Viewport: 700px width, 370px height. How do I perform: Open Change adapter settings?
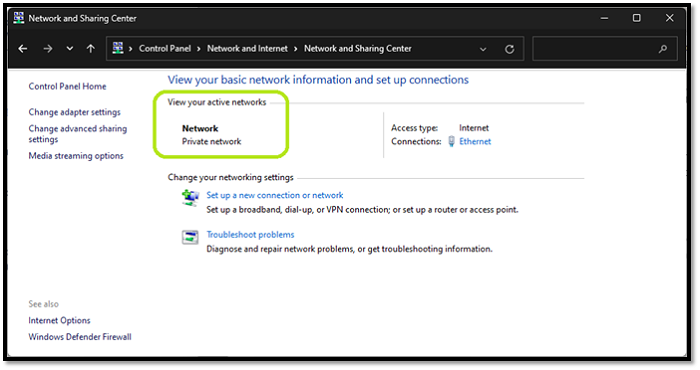click(75, 112)
